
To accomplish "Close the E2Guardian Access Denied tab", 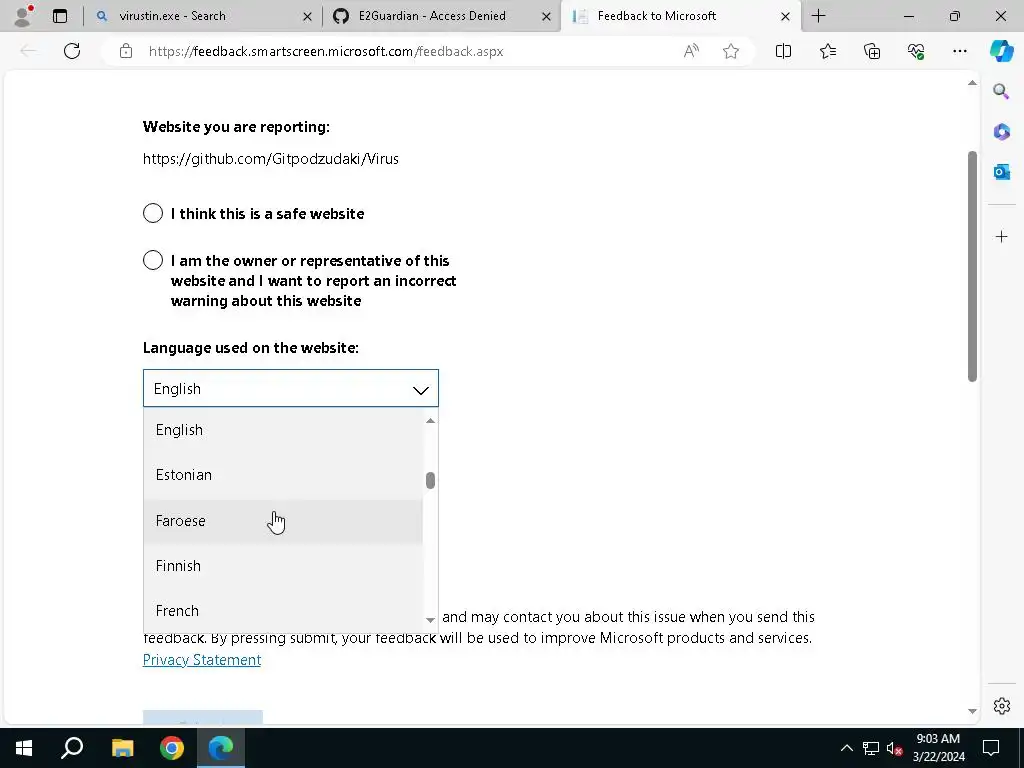I will pyautogui.click(x=546, y=16).
